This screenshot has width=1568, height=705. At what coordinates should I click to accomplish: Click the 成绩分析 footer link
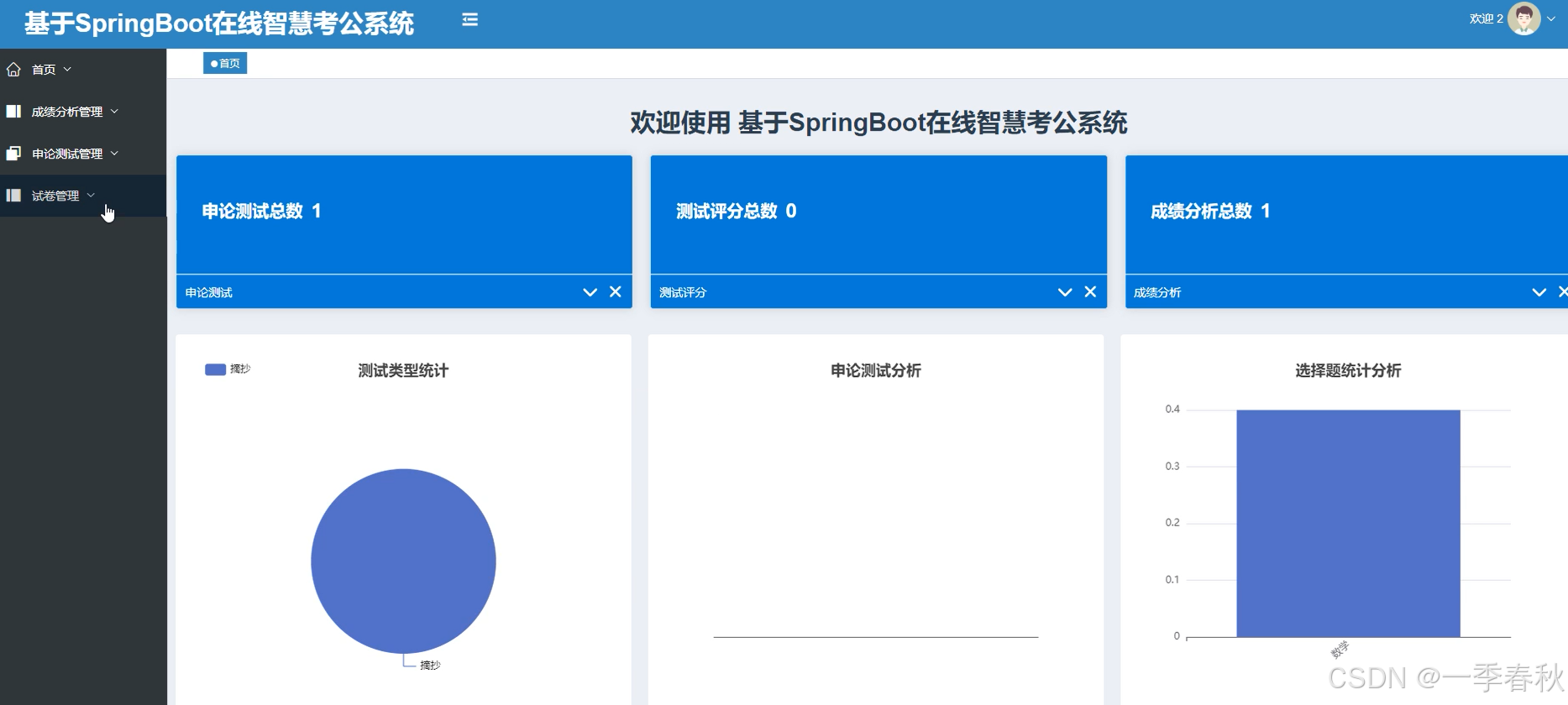coord(1157,292)
